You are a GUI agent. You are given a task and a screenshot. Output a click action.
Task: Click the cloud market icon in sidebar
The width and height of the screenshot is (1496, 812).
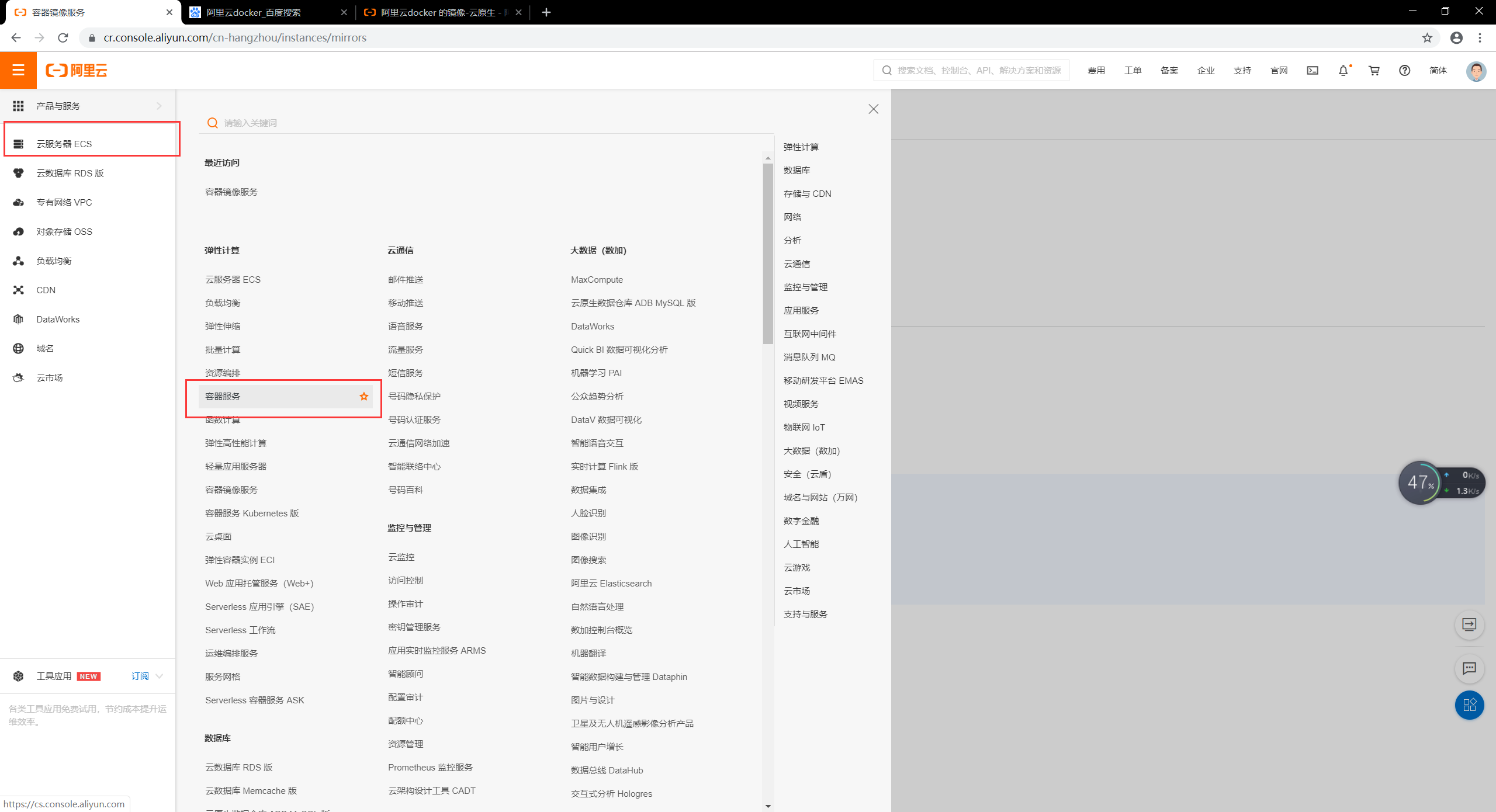18,377
